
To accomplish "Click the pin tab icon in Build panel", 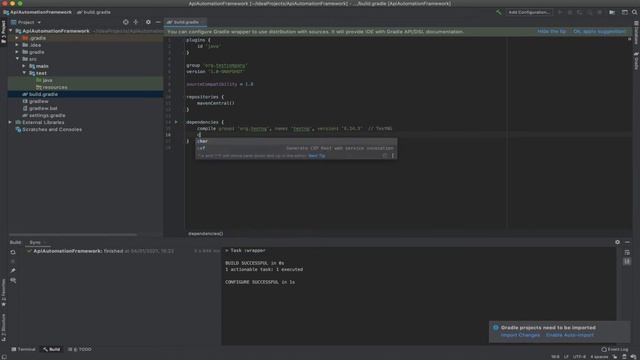I will pos(13,271).
